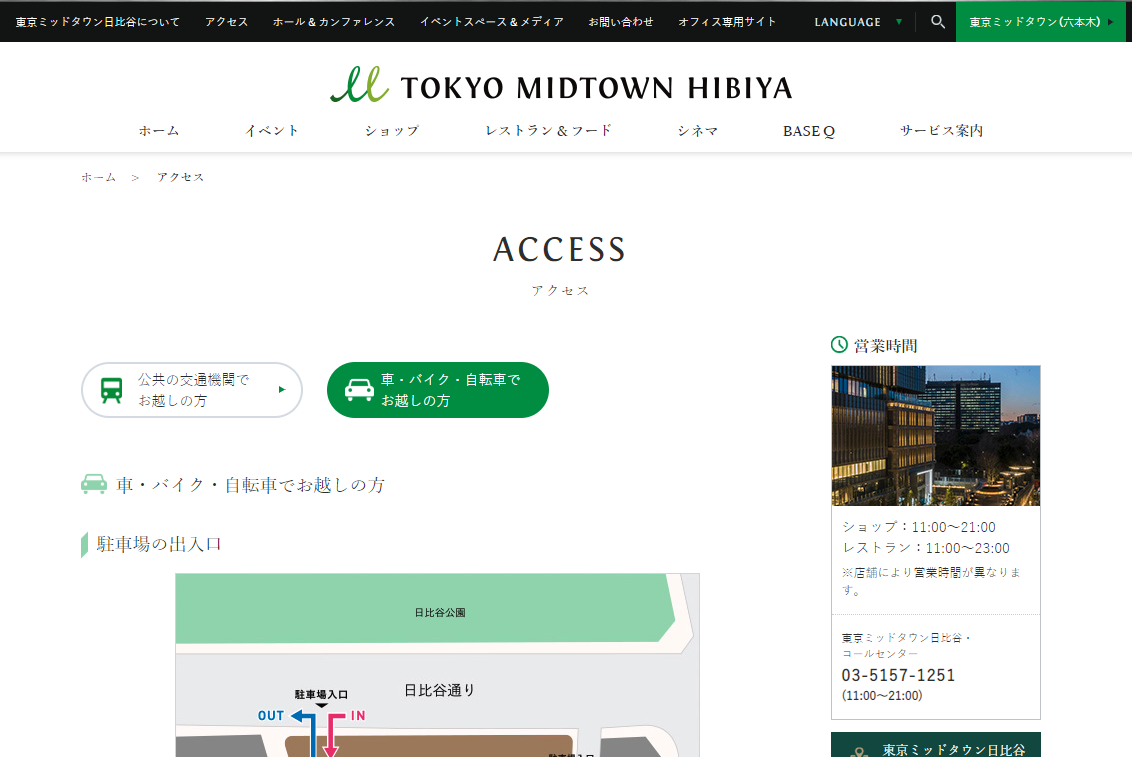Open イベントスペース＆メディア link
Screen dimensions: 1132x757
492,22
